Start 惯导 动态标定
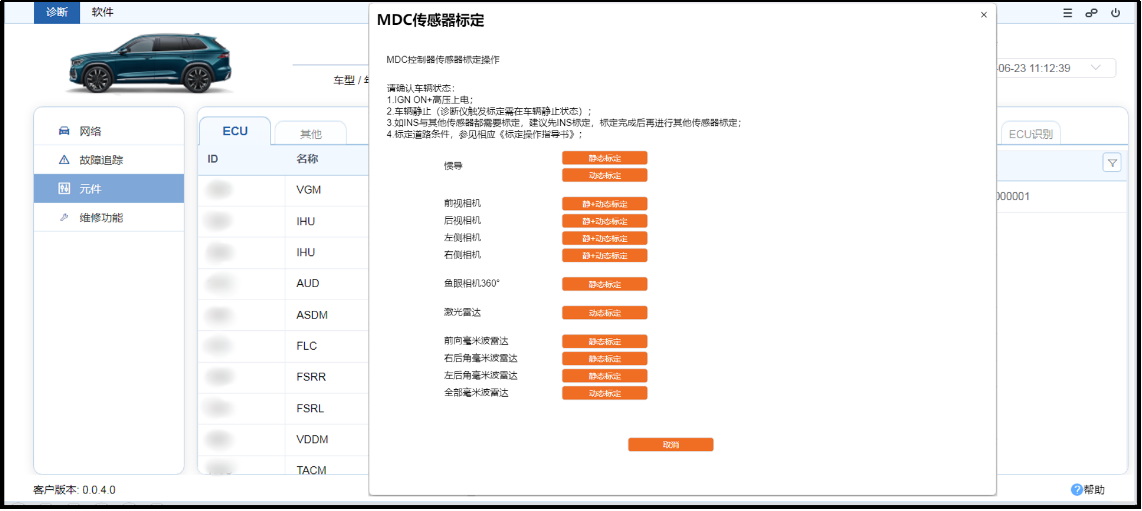The height and width of the screenshot is (511, 1142). pos(605,175)
